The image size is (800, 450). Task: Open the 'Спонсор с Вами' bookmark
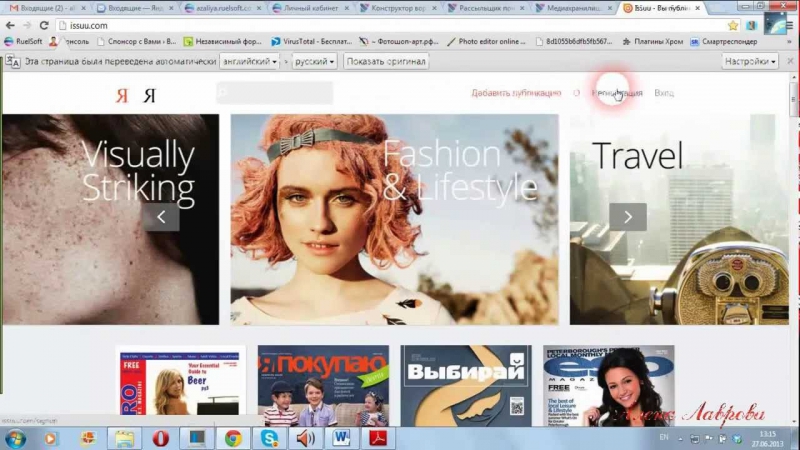(x=136, y=41)
